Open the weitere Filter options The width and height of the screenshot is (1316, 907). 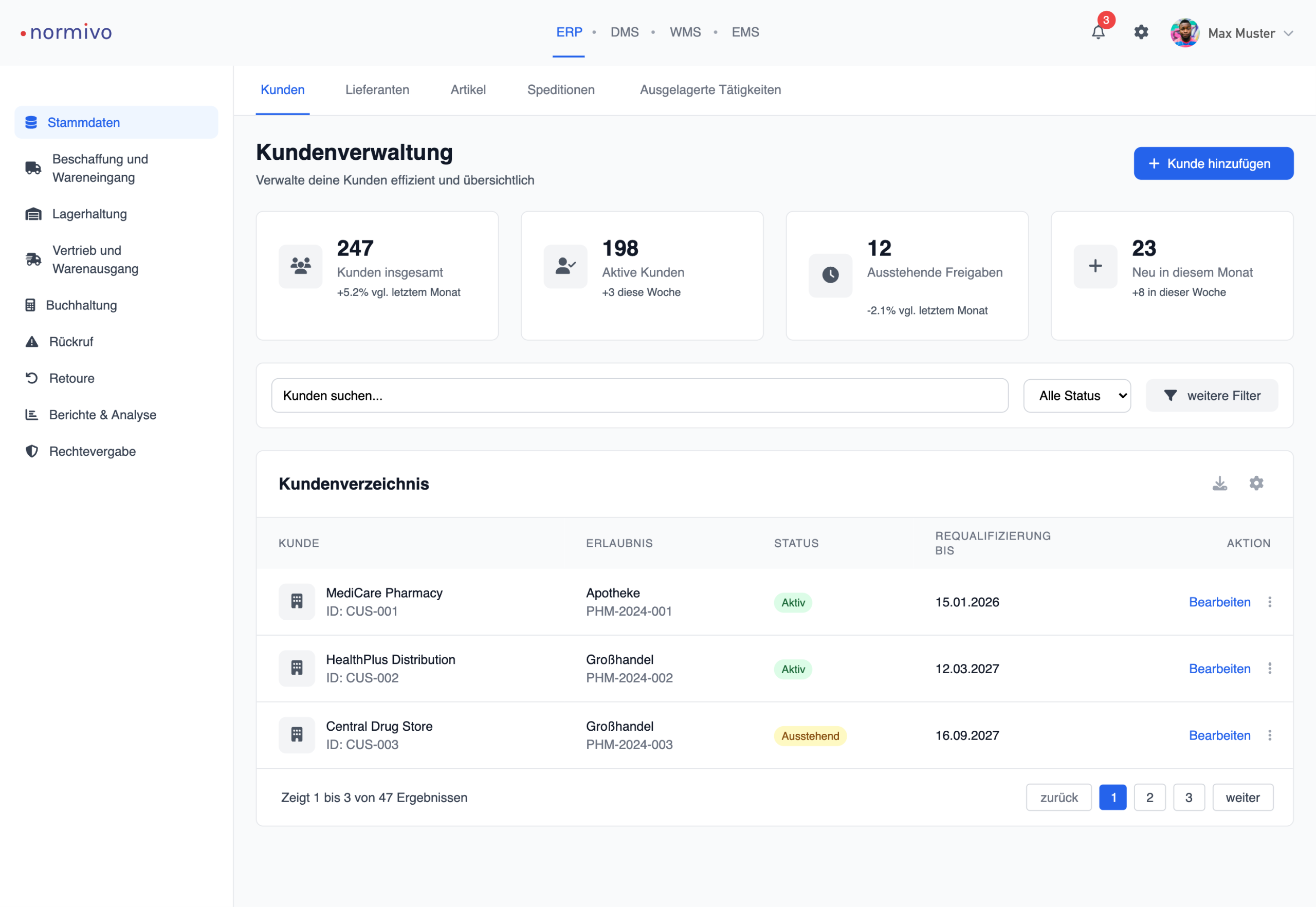(x=1212, y=396)
